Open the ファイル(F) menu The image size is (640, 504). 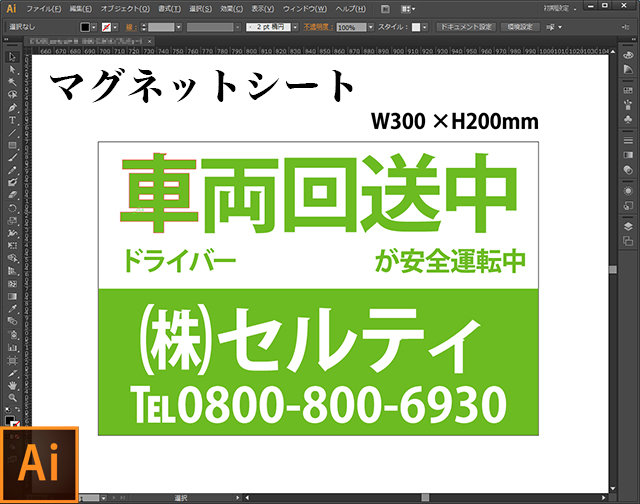click(44, 9)
